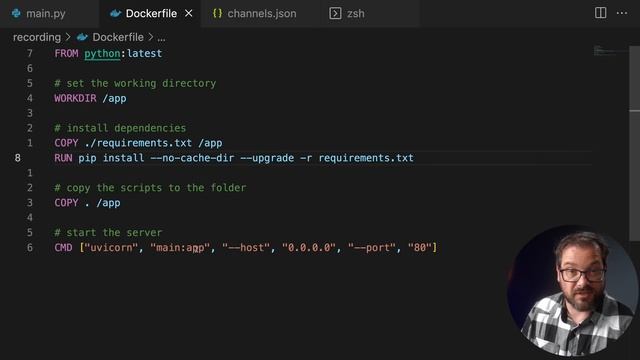The height and width of the screenshot is (360, 640).
Task: Open the channels.json tab
Action: [261, 13]
